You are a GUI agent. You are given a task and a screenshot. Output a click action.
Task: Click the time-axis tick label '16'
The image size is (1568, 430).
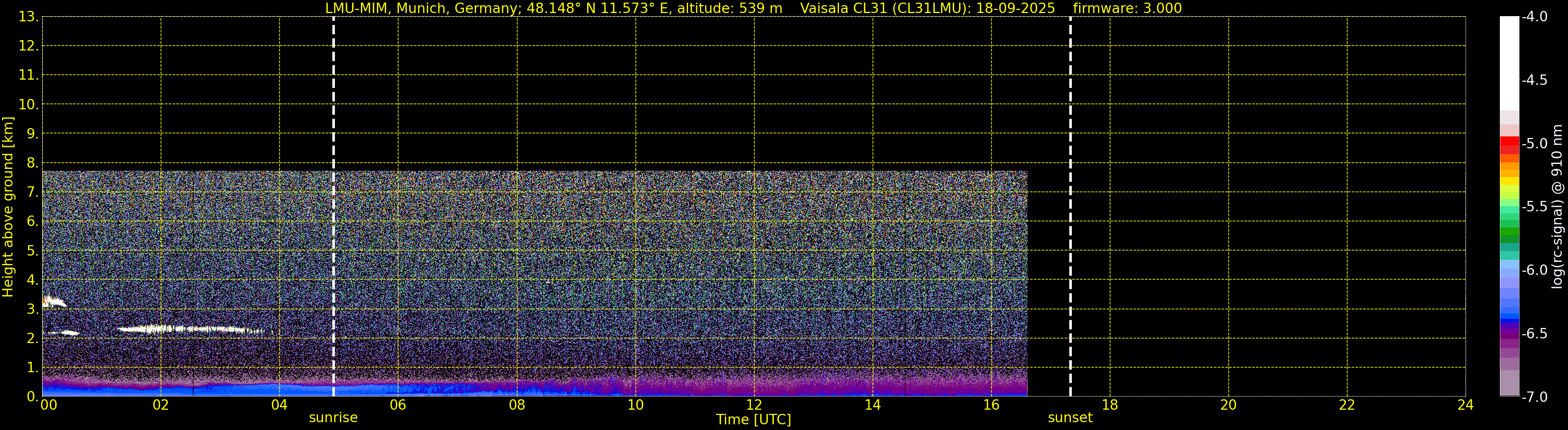pos(992,405)
